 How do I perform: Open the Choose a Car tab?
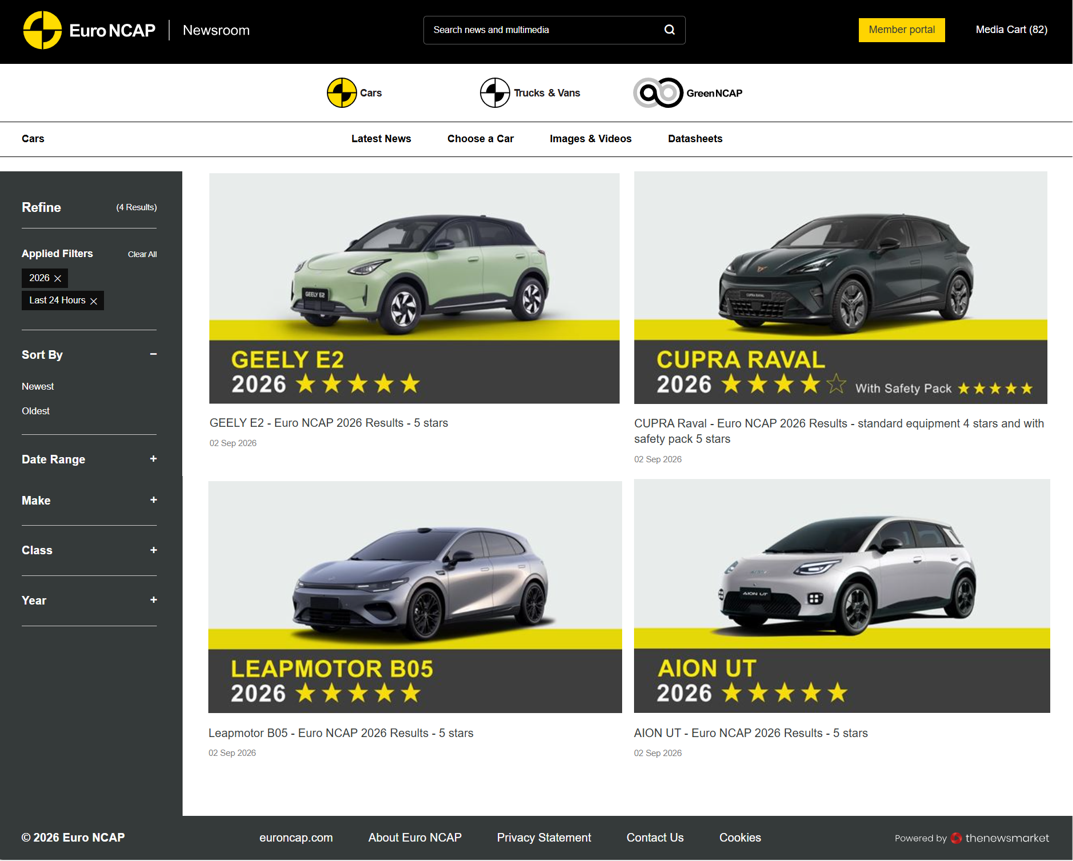coord(480,139)
